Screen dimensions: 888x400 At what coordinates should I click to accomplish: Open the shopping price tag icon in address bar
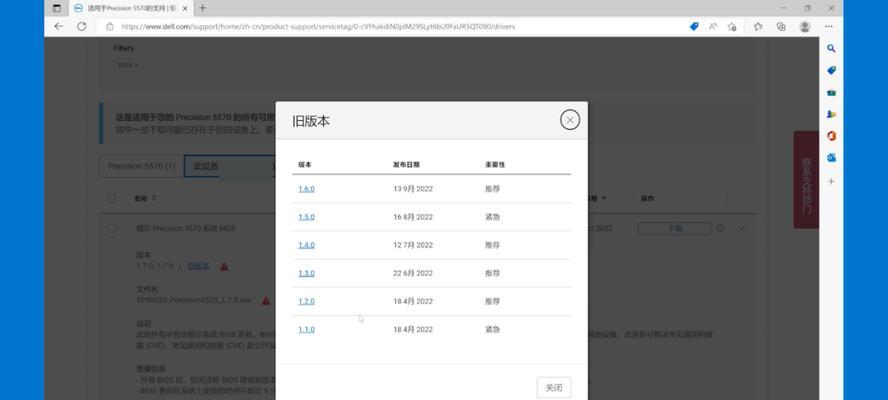click(x=694, y=27)
